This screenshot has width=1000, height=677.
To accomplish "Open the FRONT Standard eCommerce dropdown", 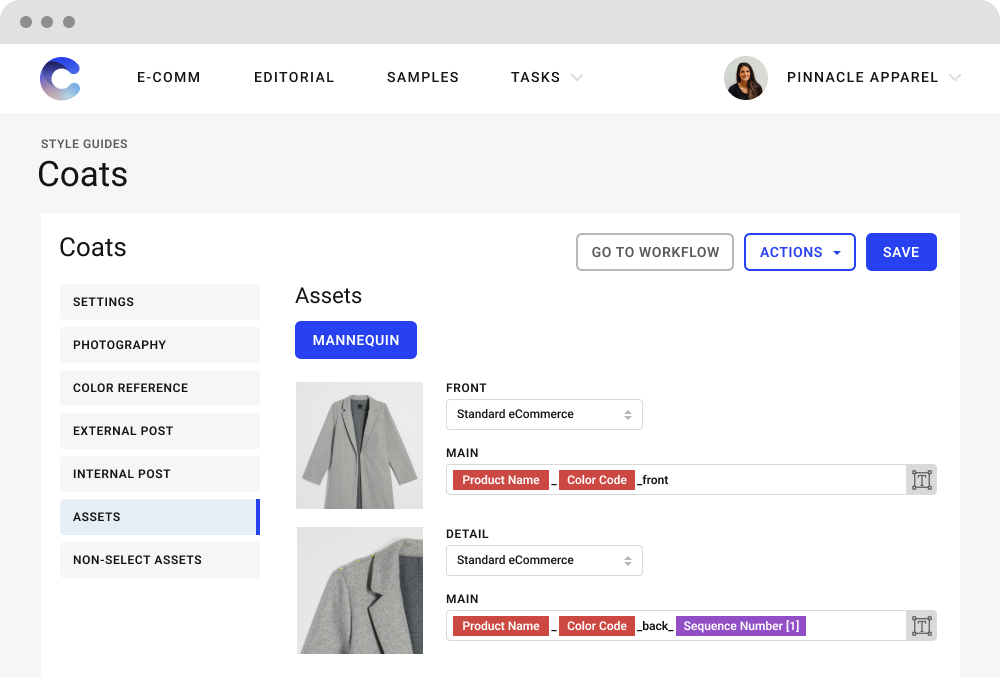I will coord(544,414).
